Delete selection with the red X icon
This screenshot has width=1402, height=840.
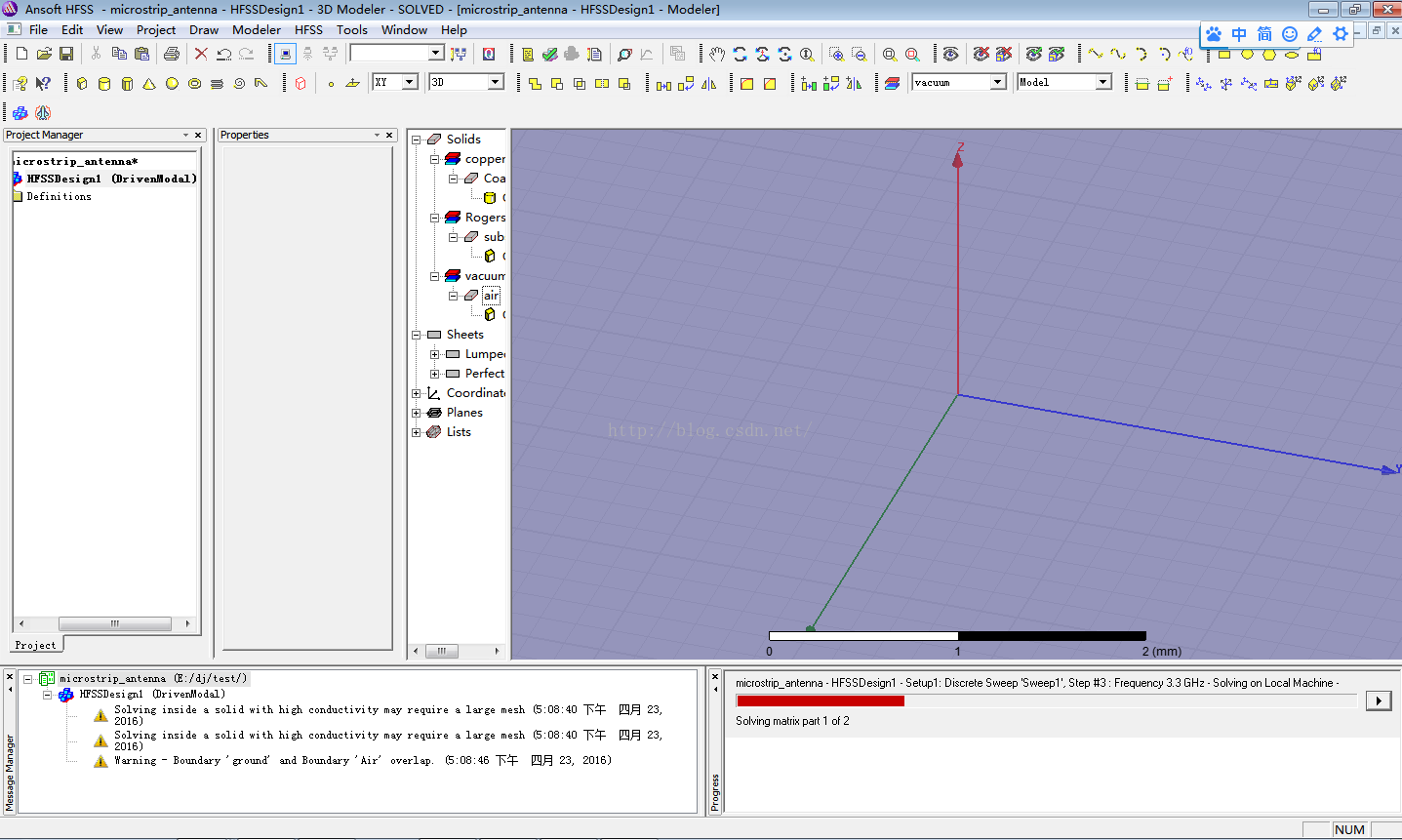click(x=201, y=54)
